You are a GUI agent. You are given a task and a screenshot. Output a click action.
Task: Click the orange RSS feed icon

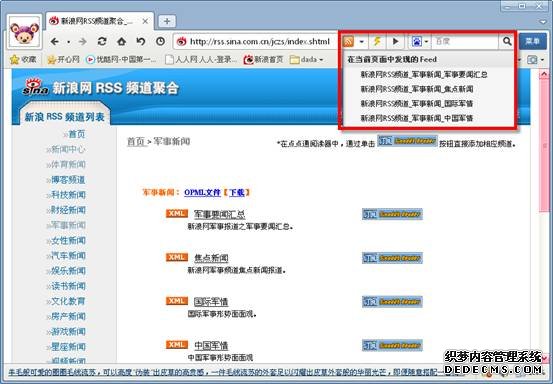pyautogui.click(x=348, y=42)
